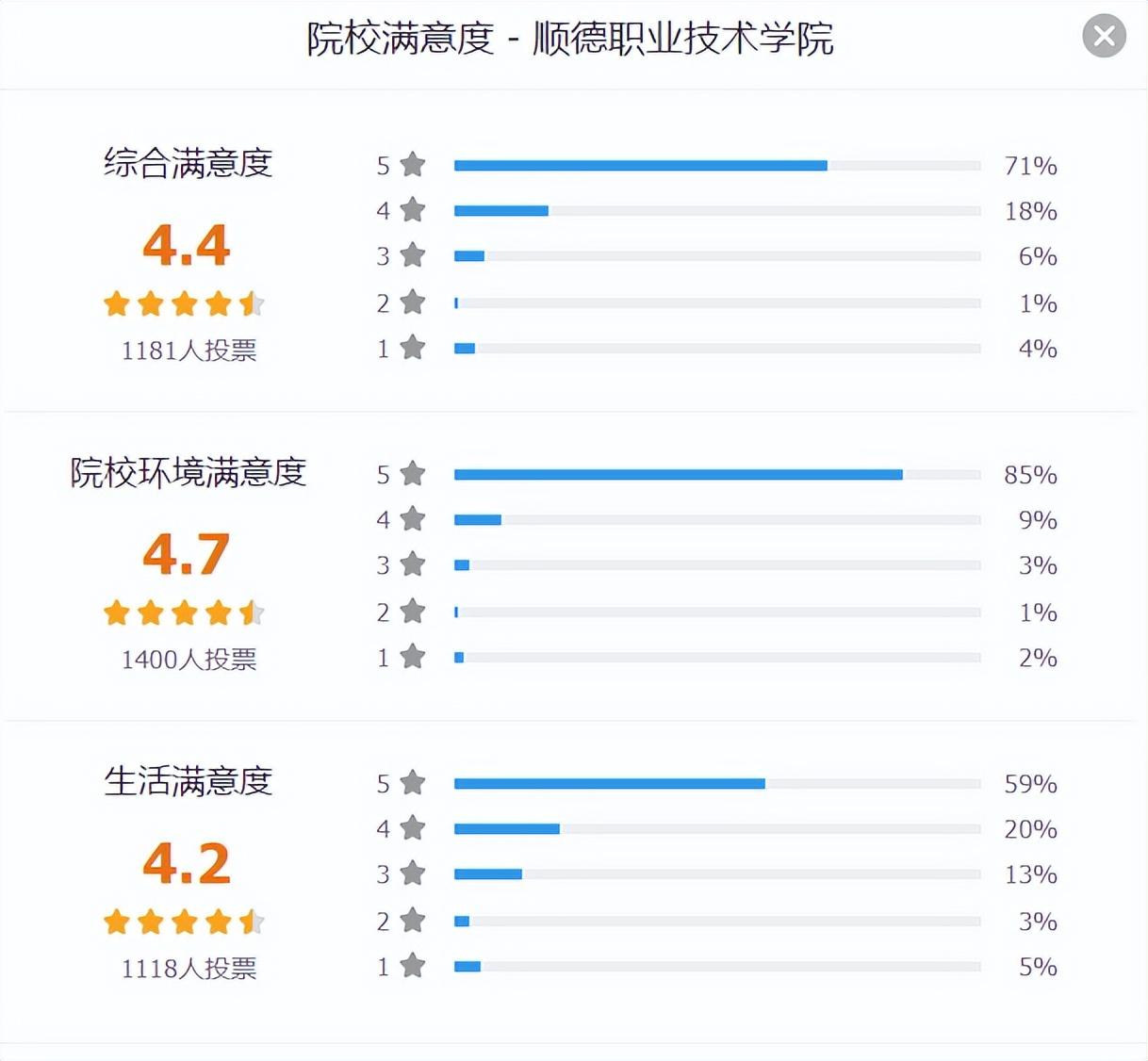Click the 2-star icon under 生活满意度
Screen dimensions: 1148x1061
tap(413, 921)
